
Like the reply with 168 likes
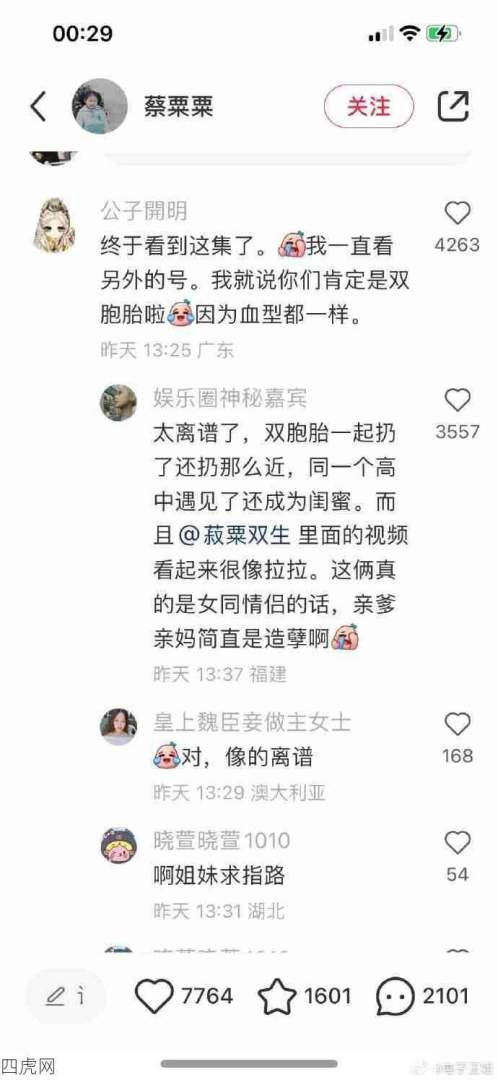click(x=457, y=725)
